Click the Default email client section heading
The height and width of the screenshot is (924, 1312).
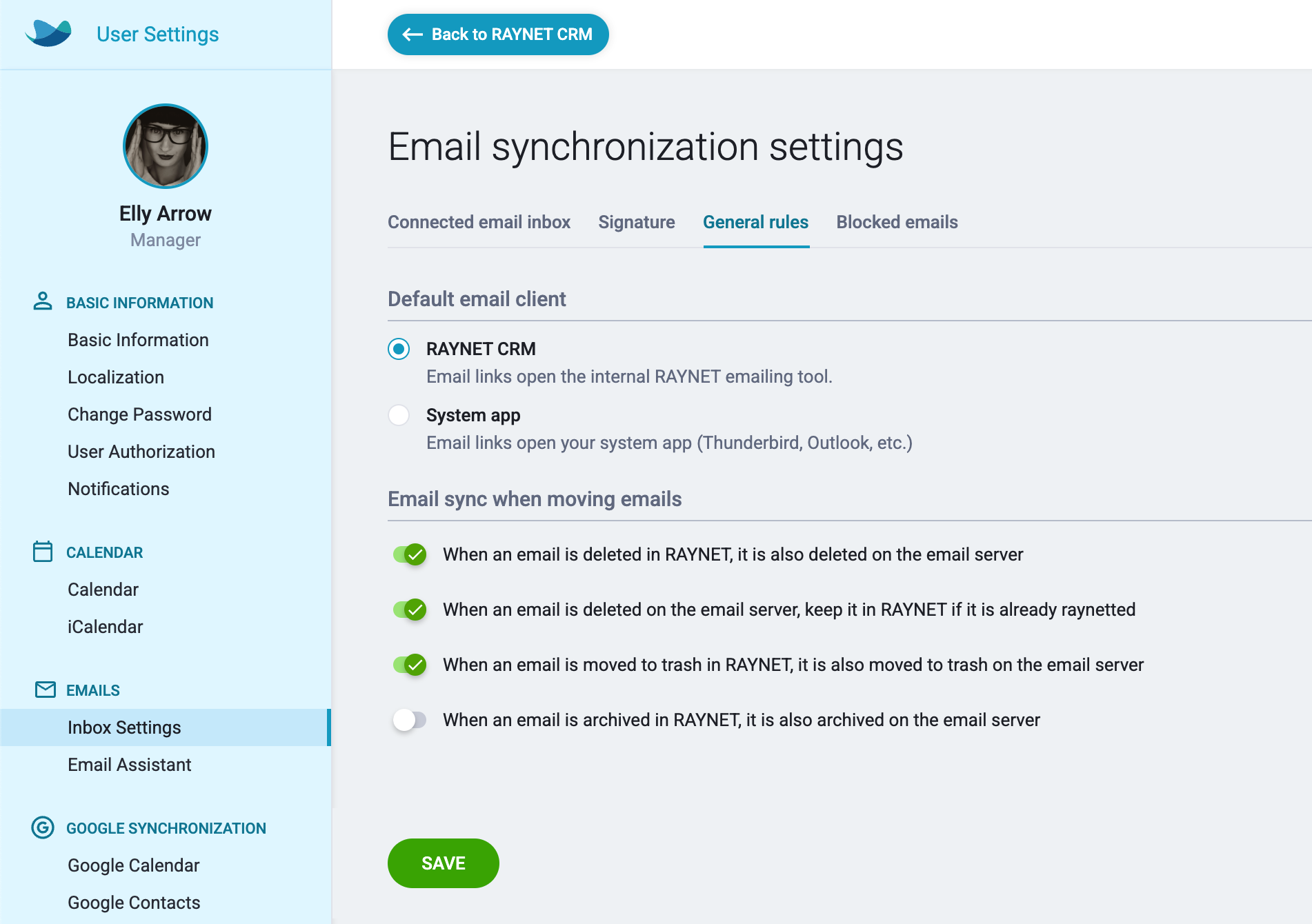(x=477, y=299)
